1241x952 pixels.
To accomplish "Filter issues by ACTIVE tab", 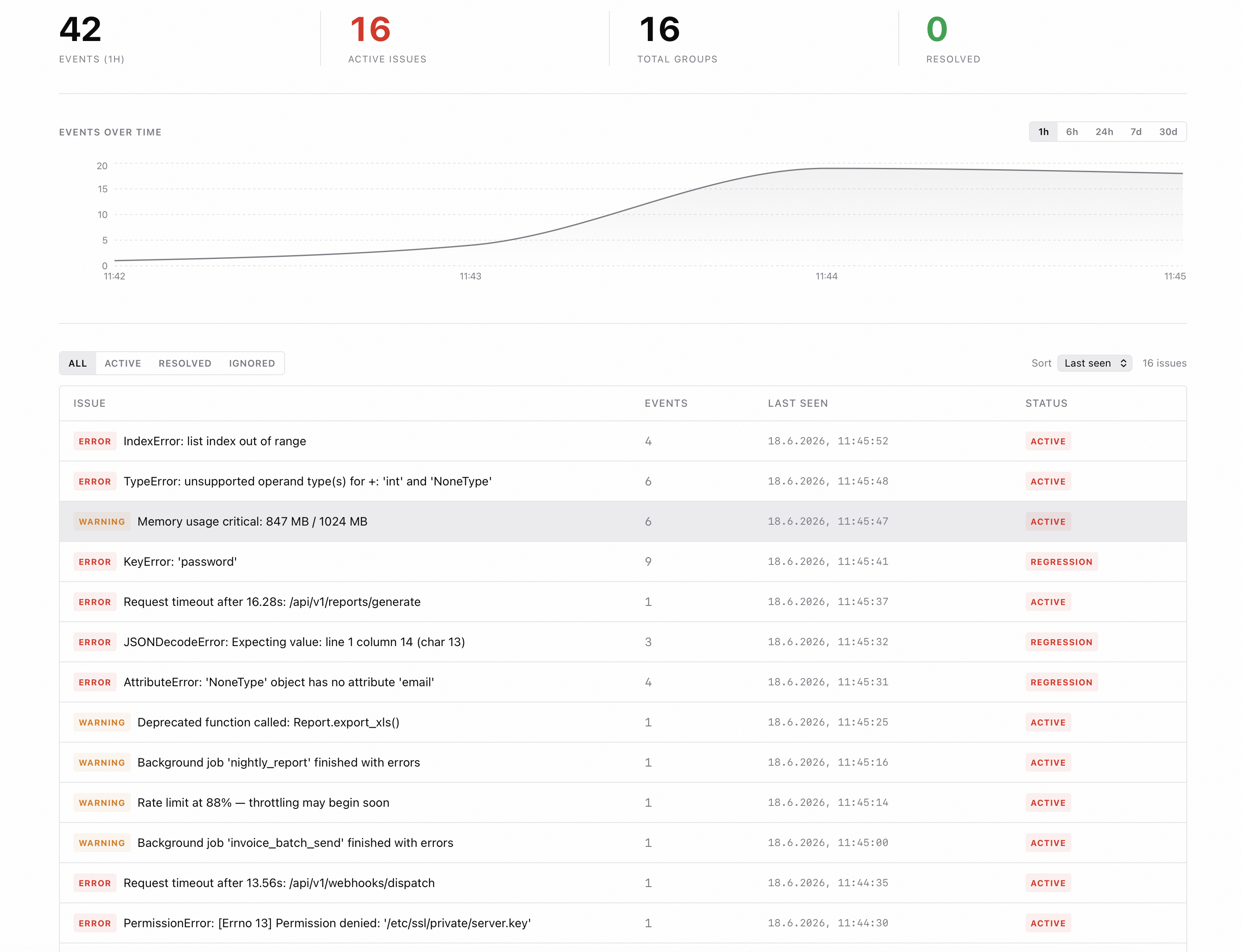I will click(123, 363).
